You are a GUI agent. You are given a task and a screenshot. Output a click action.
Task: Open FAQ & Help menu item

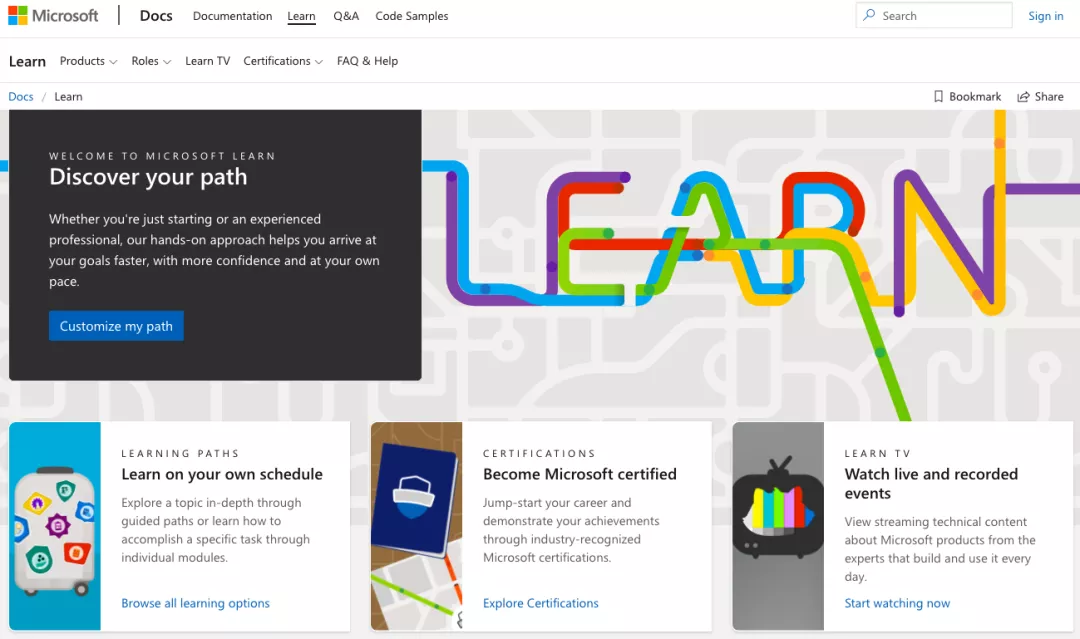click(367, 61)
